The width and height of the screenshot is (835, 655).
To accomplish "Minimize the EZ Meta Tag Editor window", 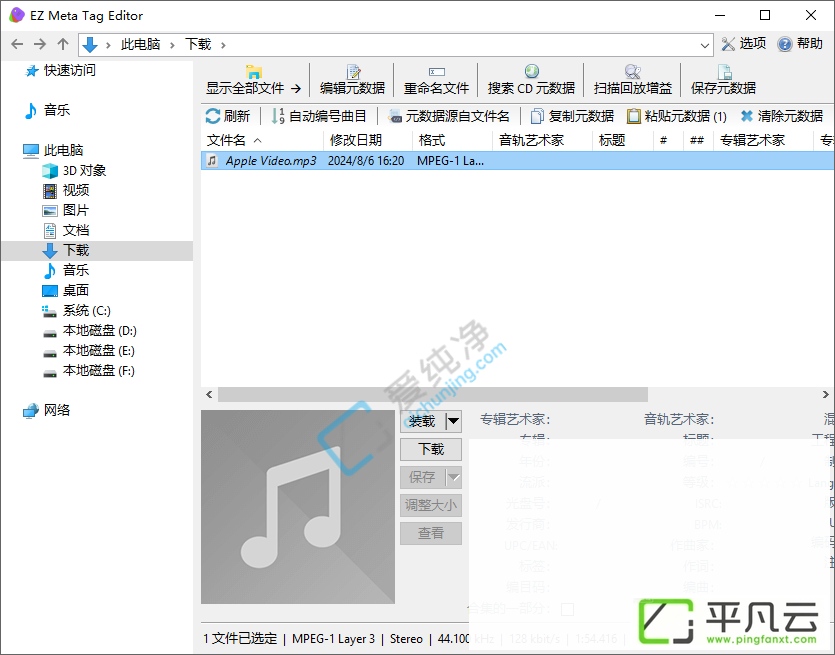I will point(720,15).
